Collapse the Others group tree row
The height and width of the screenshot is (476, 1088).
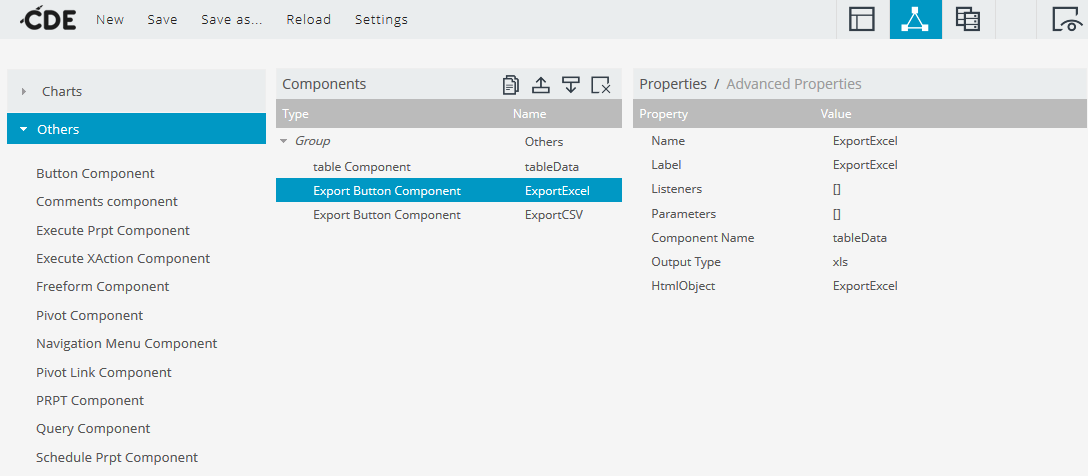[284, 141]
